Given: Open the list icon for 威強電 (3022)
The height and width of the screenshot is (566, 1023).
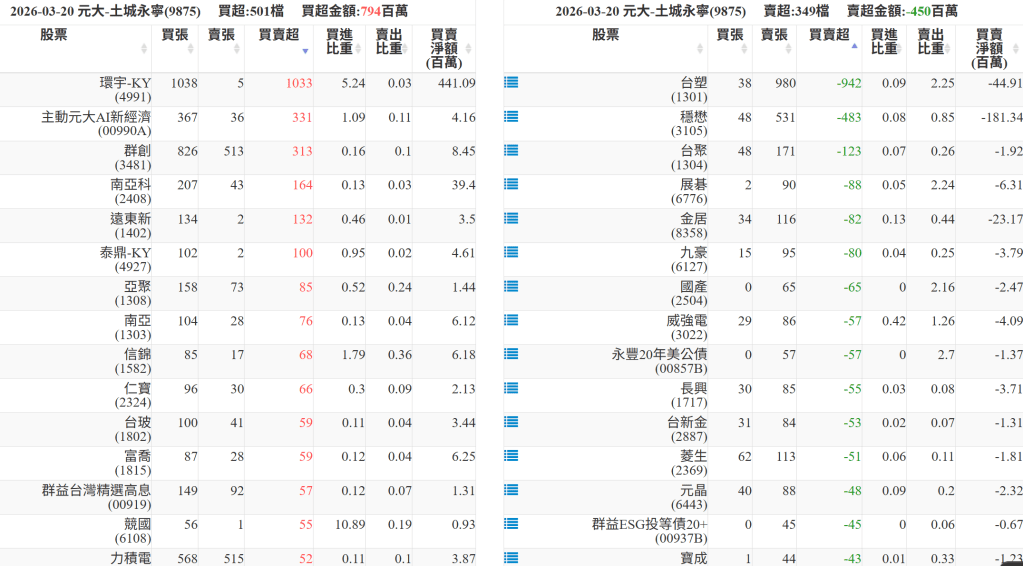Looking at the screenshot, I should (x=511, y=321).
